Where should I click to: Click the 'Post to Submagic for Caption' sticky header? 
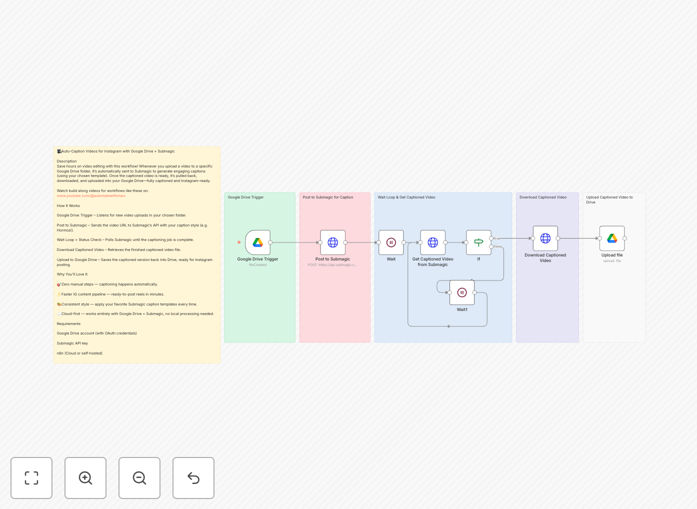pyautogui.click(x=328, y=197)
